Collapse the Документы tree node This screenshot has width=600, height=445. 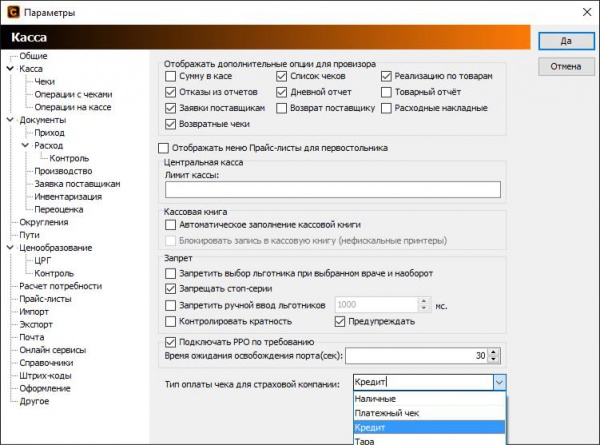pyautogui.click(x=10, y=120)
